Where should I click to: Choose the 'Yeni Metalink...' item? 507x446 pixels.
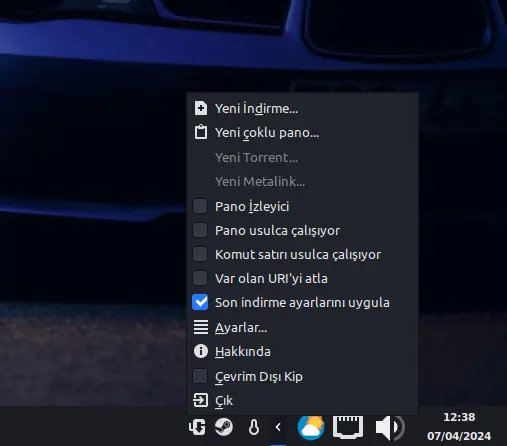click(302, 182)
